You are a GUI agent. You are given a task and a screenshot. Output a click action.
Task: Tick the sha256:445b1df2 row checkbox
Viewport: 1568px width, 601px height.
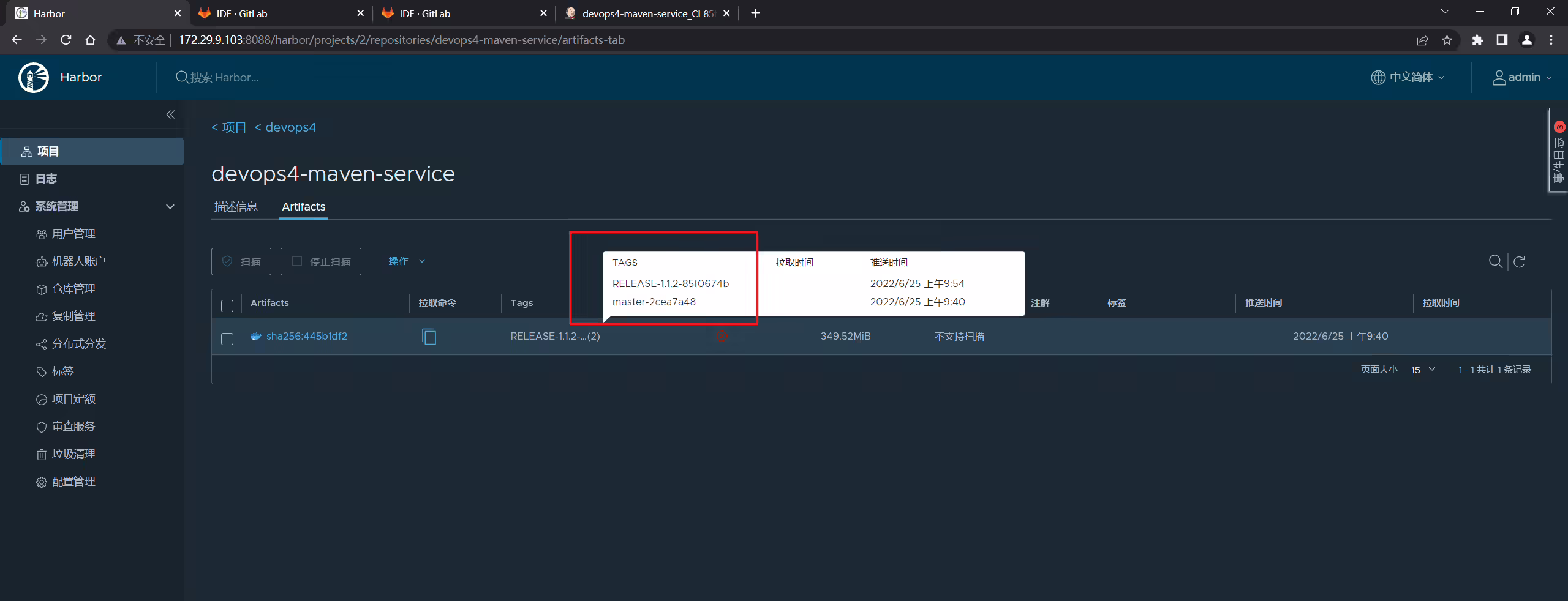227,339
